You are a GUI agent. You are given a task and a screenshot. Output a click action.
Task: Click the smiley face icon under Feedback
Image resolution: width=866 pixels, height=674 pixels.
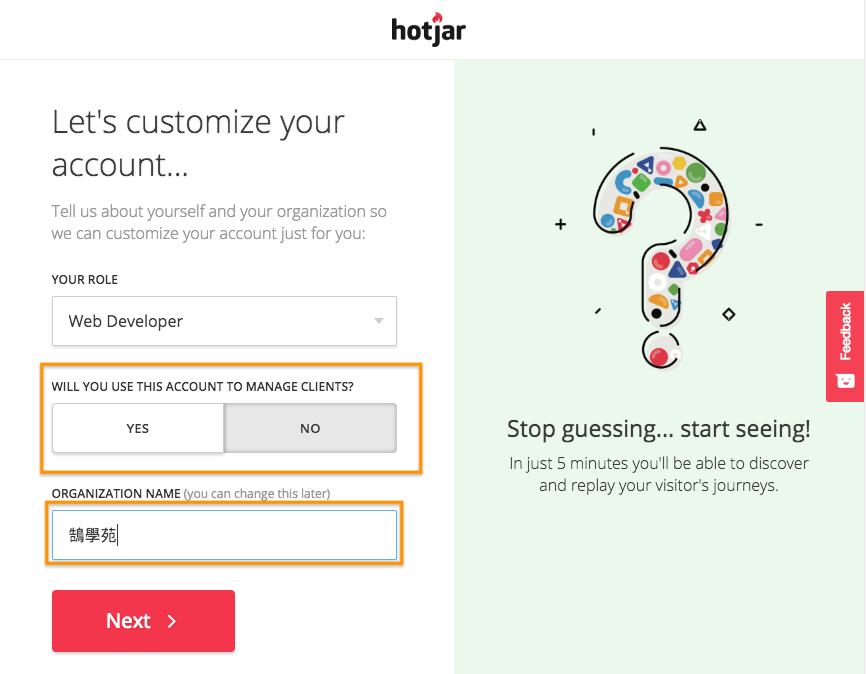point(845,381)
